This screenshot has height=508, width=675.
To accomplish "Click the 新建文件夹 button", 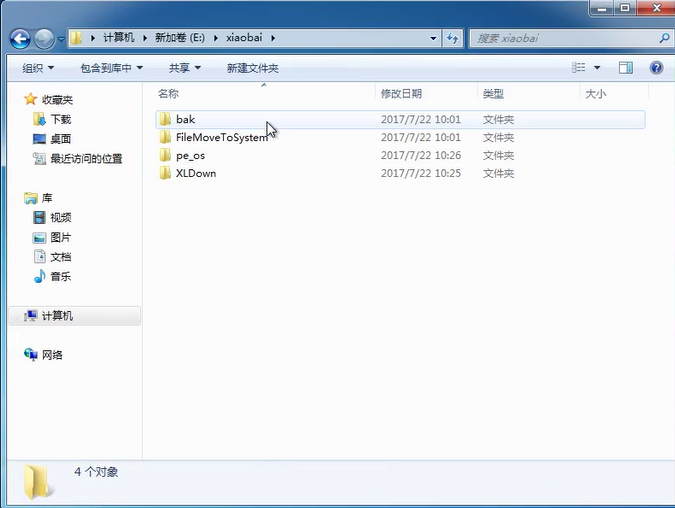I will point(252,68).
